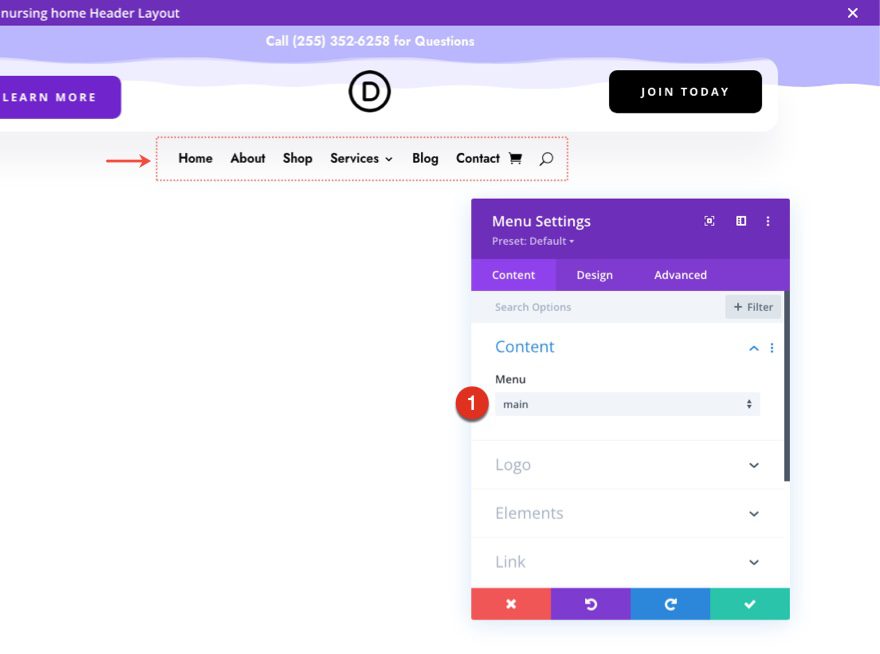Discard changes with the red X icon
This screenshot has height=654, width=880.
coord(510,604)
